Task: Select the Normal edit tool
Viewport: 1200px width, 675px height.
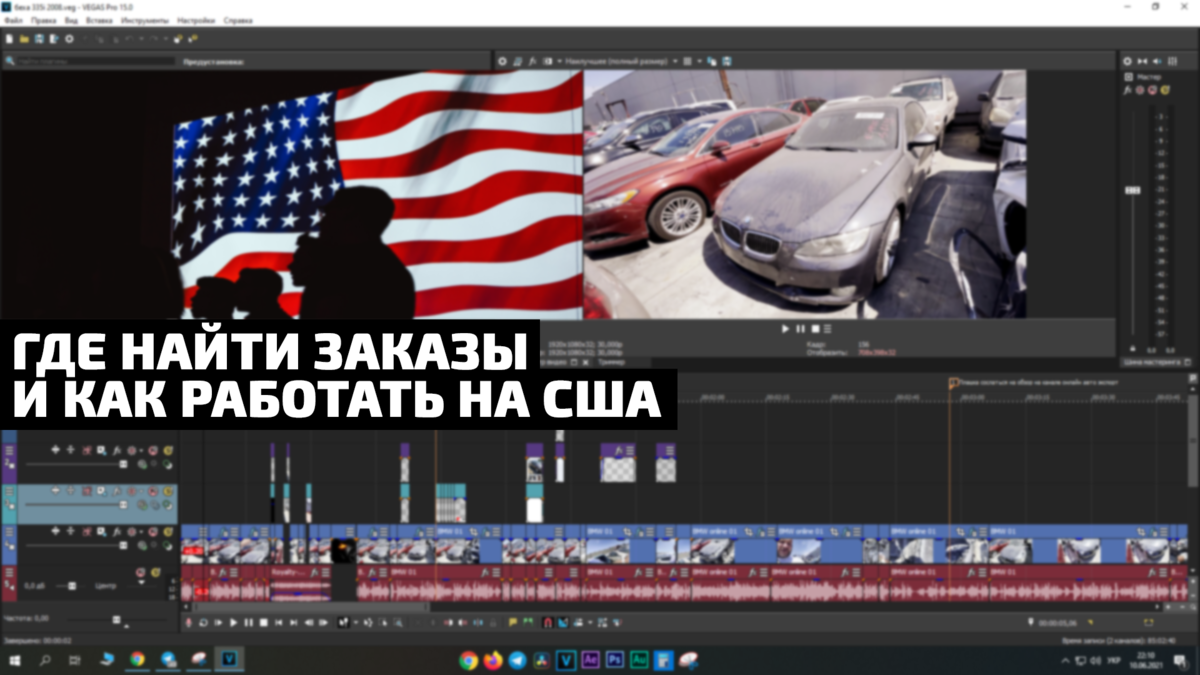Action: point(343,622)
